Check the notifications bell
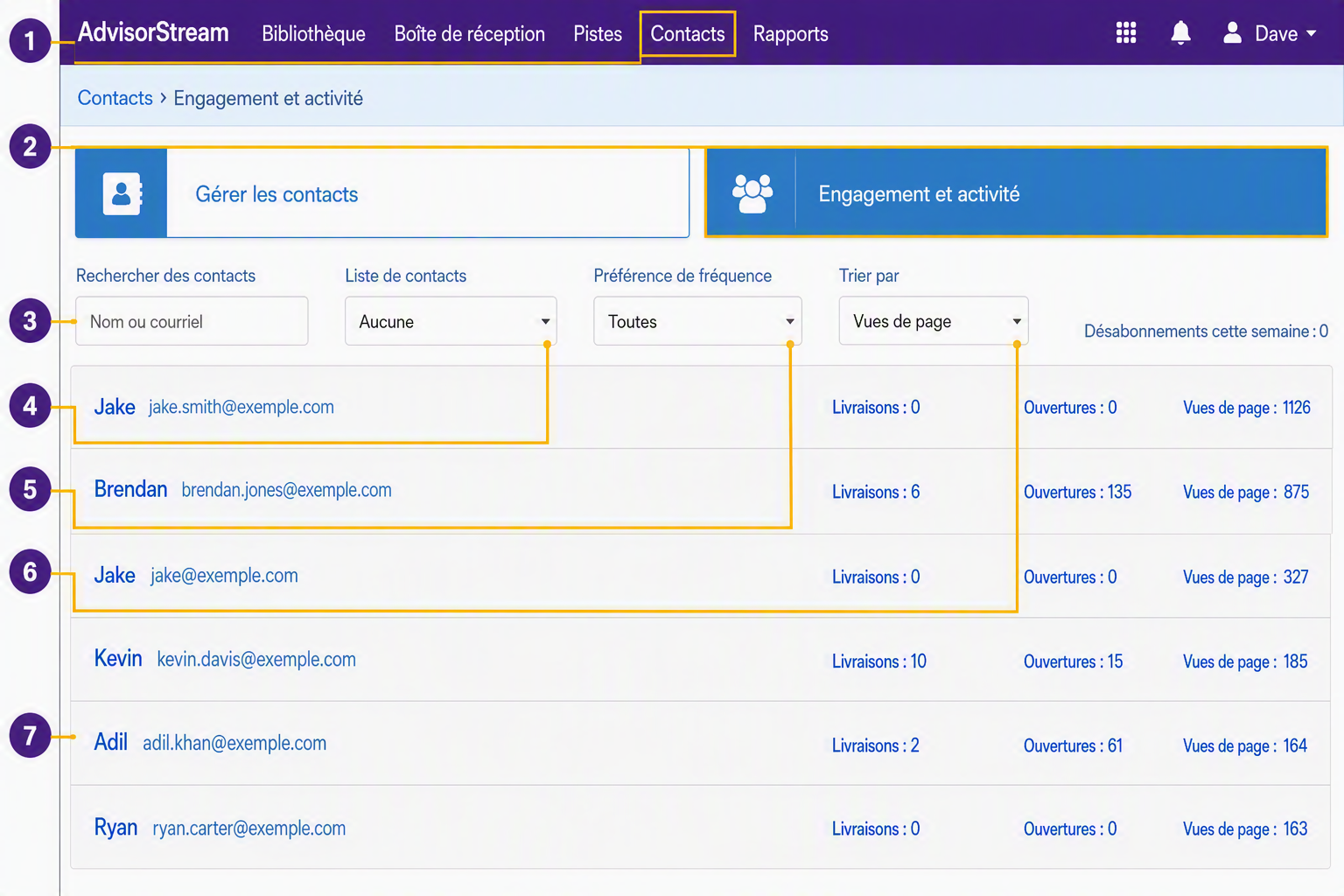Image resolution: width=1344 pixels, height=896 pixels. [1180, 33]
